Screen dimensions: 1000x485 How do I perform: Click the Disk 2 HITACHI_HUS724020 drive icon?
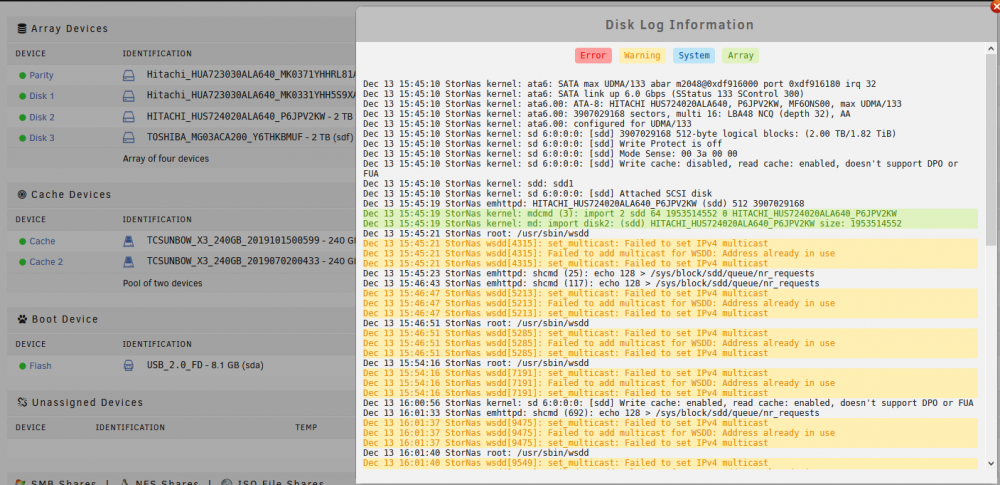point(129,117)
